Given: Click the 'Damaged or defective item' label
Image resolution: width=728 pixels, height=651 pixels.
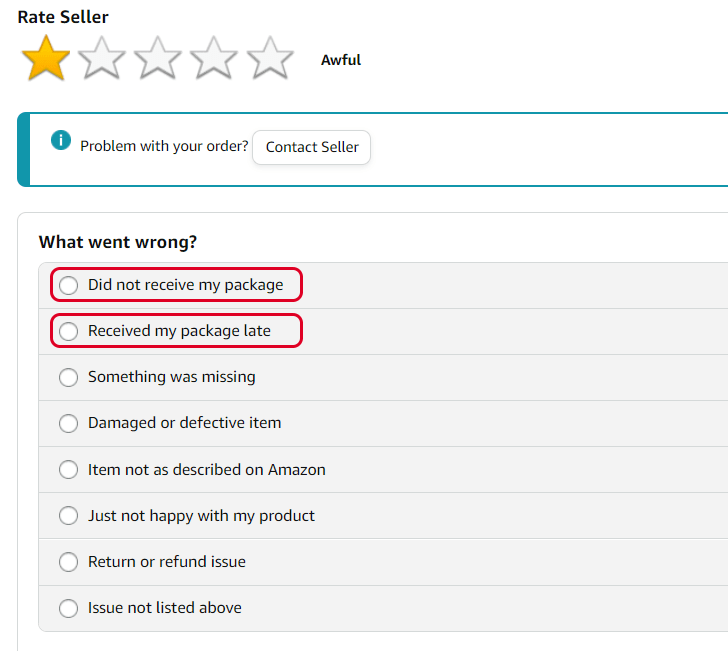Looking at the screenshot, I should point(184,423).
